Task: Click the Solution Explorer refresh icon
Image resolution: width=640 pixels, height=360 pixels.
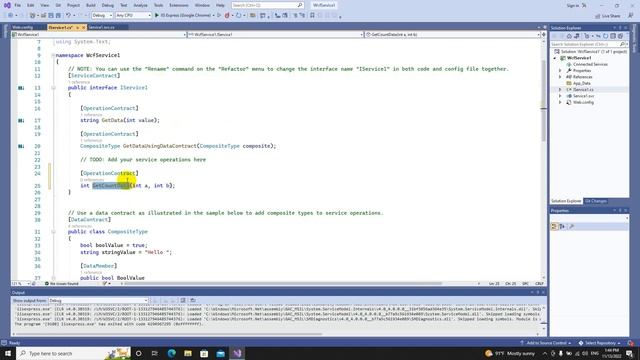Action: point(605,36)
